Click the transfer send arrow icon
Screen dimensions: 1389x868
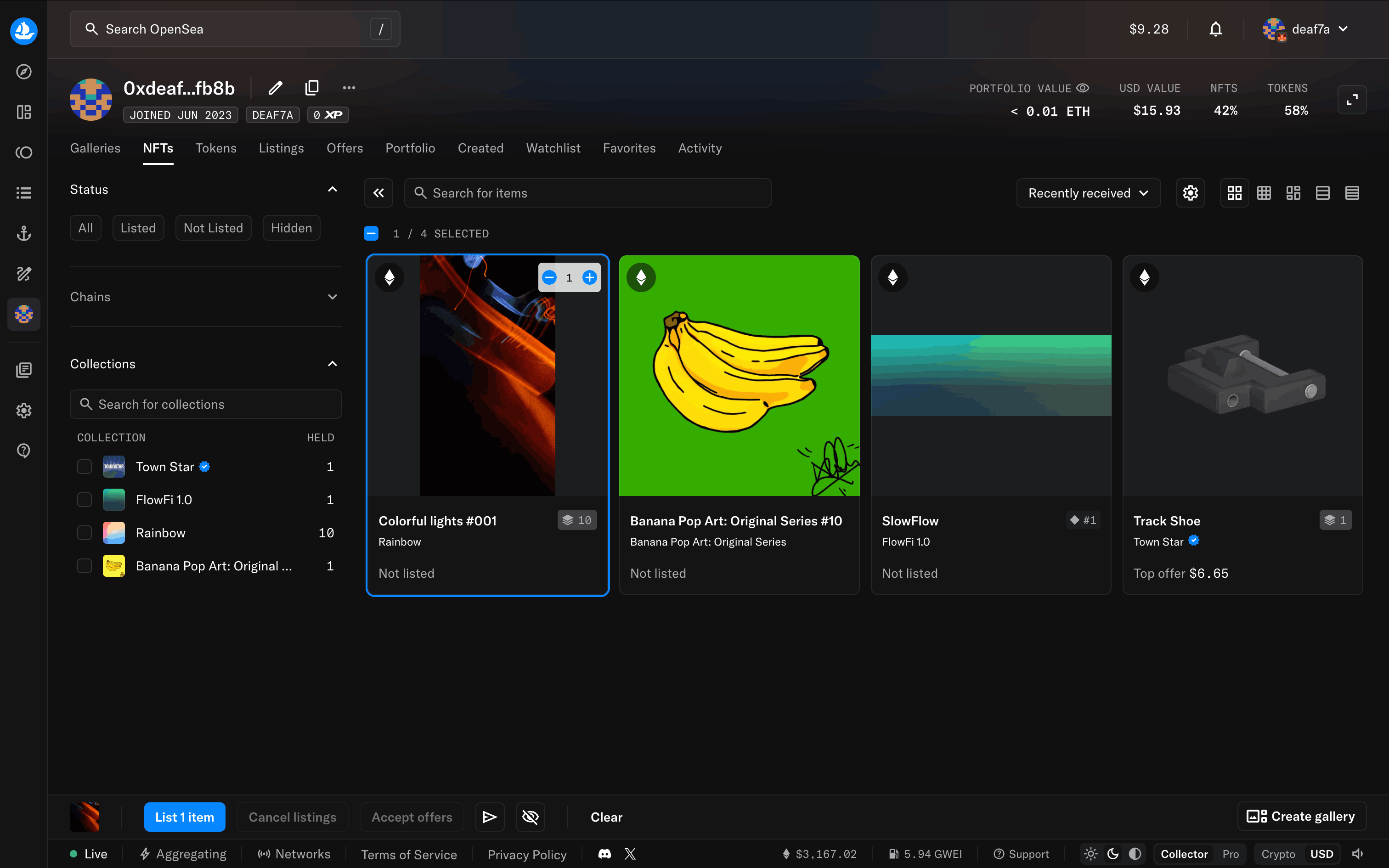point(490,817)
